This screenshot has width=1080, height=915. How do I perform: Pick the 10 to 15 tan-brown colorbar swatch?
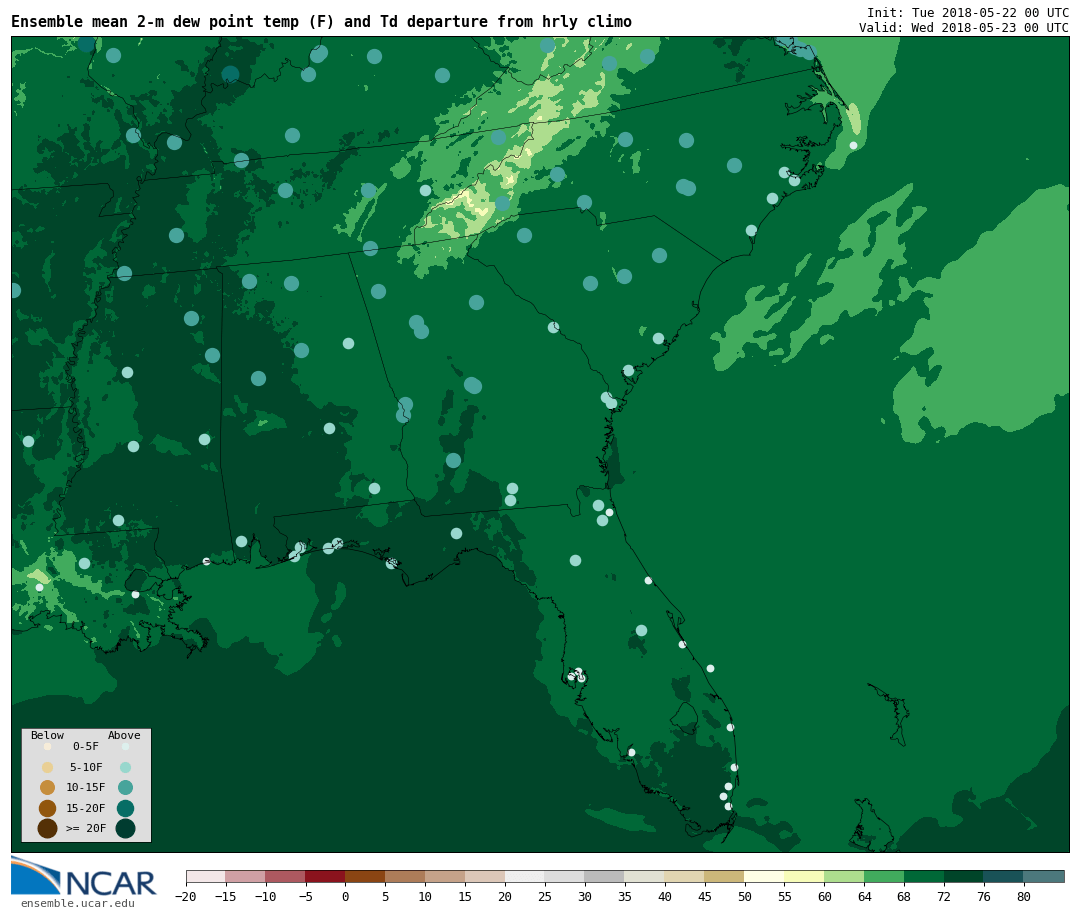point(445,876)
